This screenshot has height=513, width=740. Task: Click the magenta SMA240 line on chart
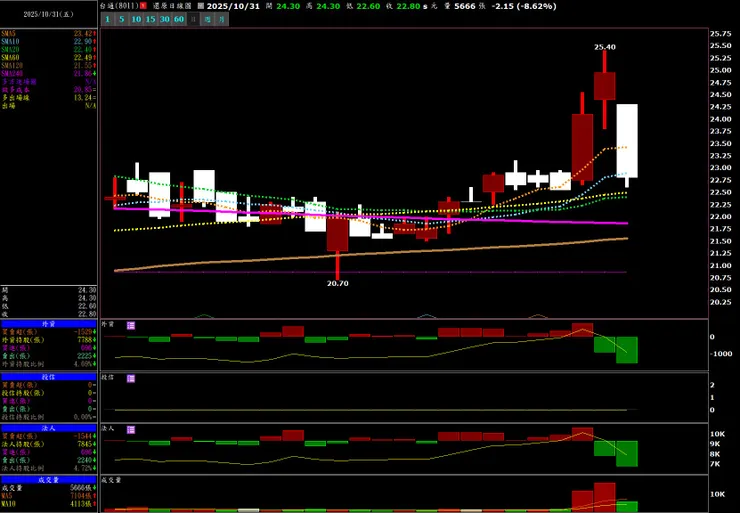coord(370,216)
